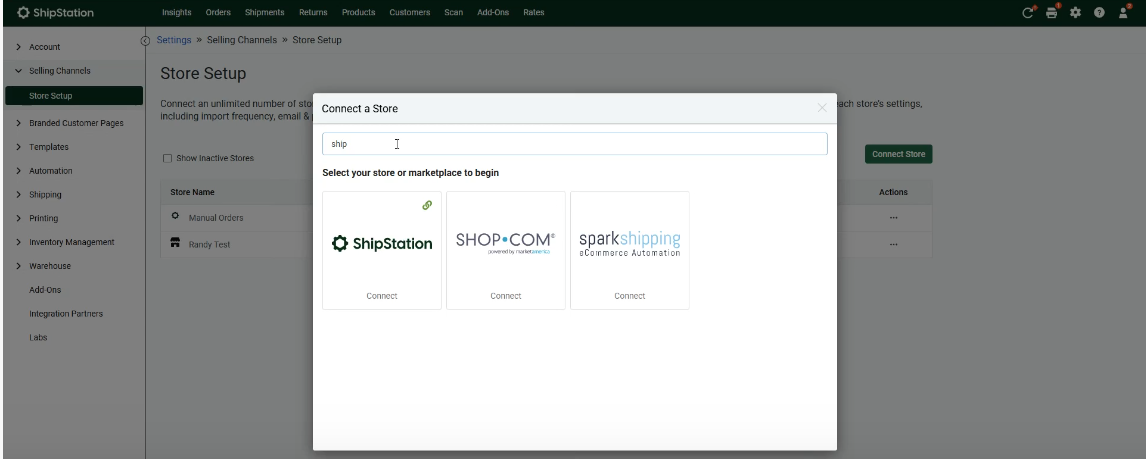Collapse sidebar using the arrow circle icon
The image size is (1146, 459).
(146, 41)
